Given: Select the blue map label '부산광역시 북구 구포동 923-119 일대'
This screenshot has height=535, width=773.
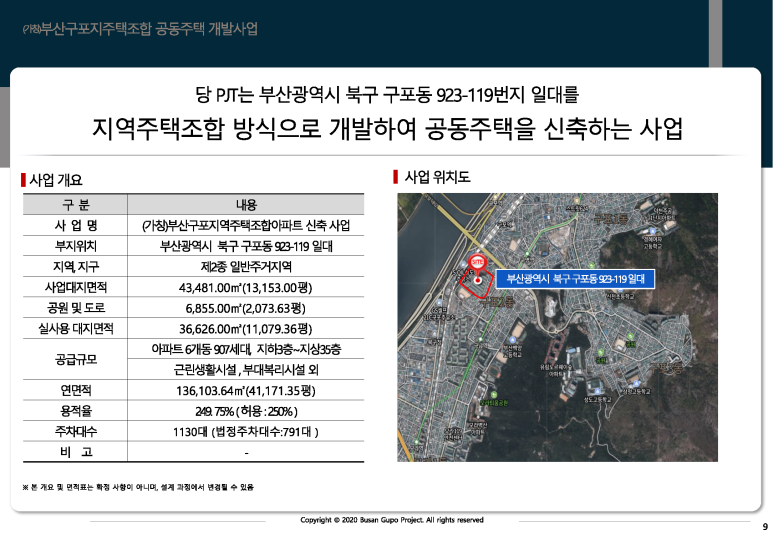Looking at the screenshot, I should coord(575,279).
